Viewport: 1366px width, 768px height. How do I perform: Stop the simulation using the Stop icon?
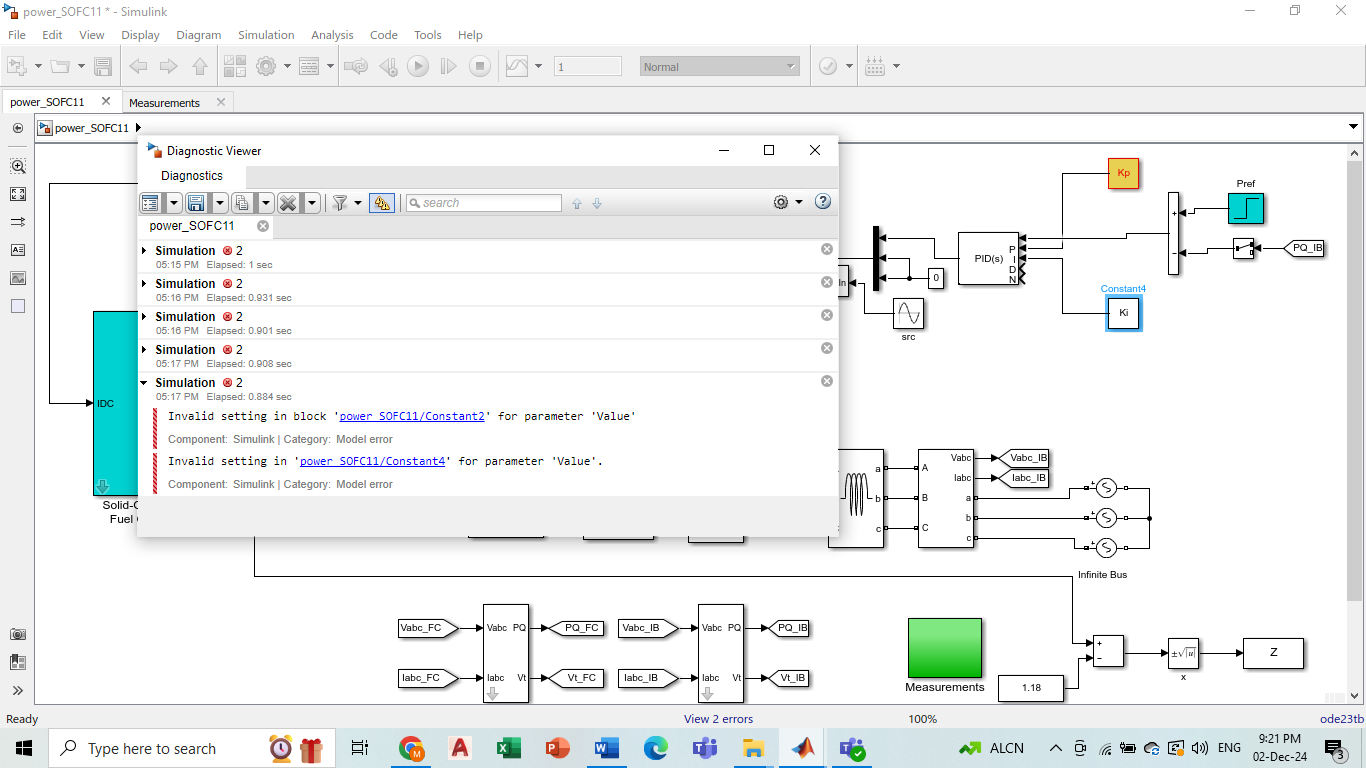480,66
